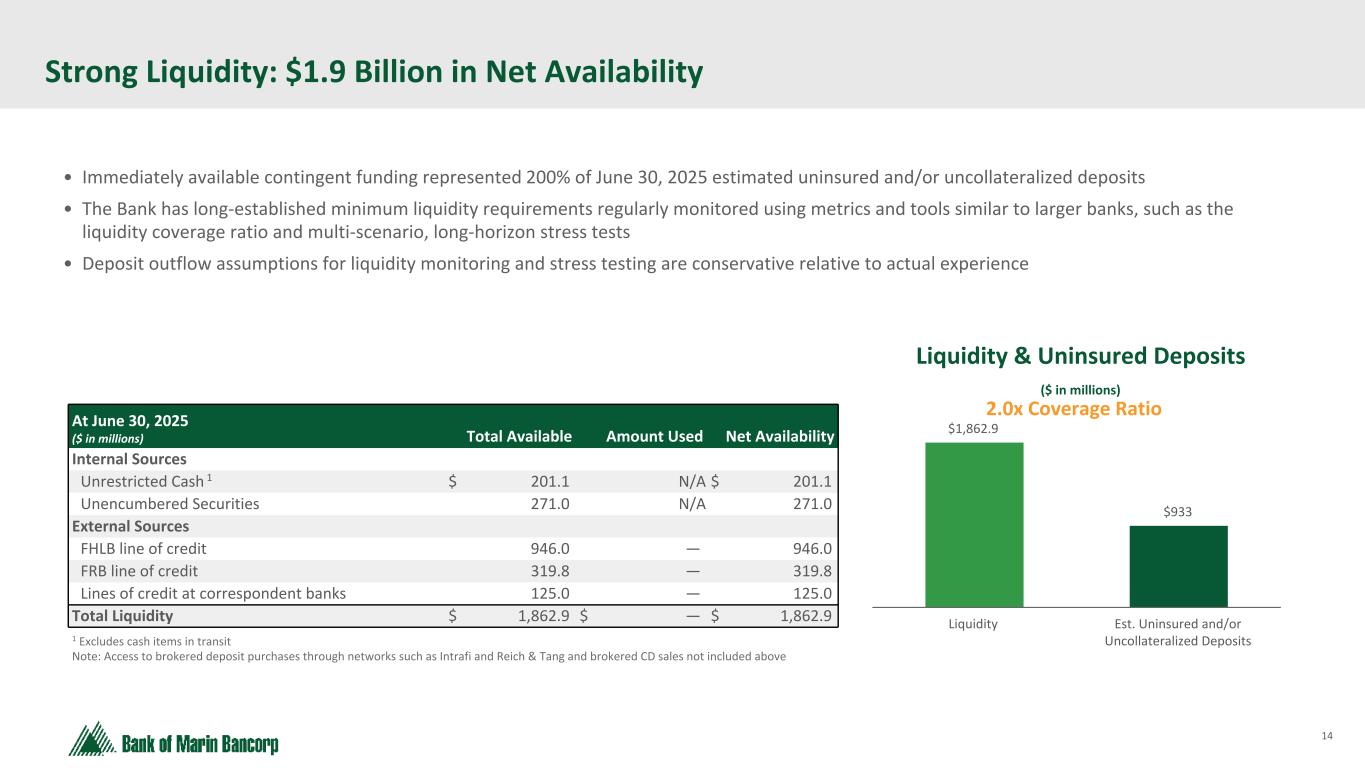
Task: Click the dark green Uninsured Deposits bar
Action: tap(1178, 566)
